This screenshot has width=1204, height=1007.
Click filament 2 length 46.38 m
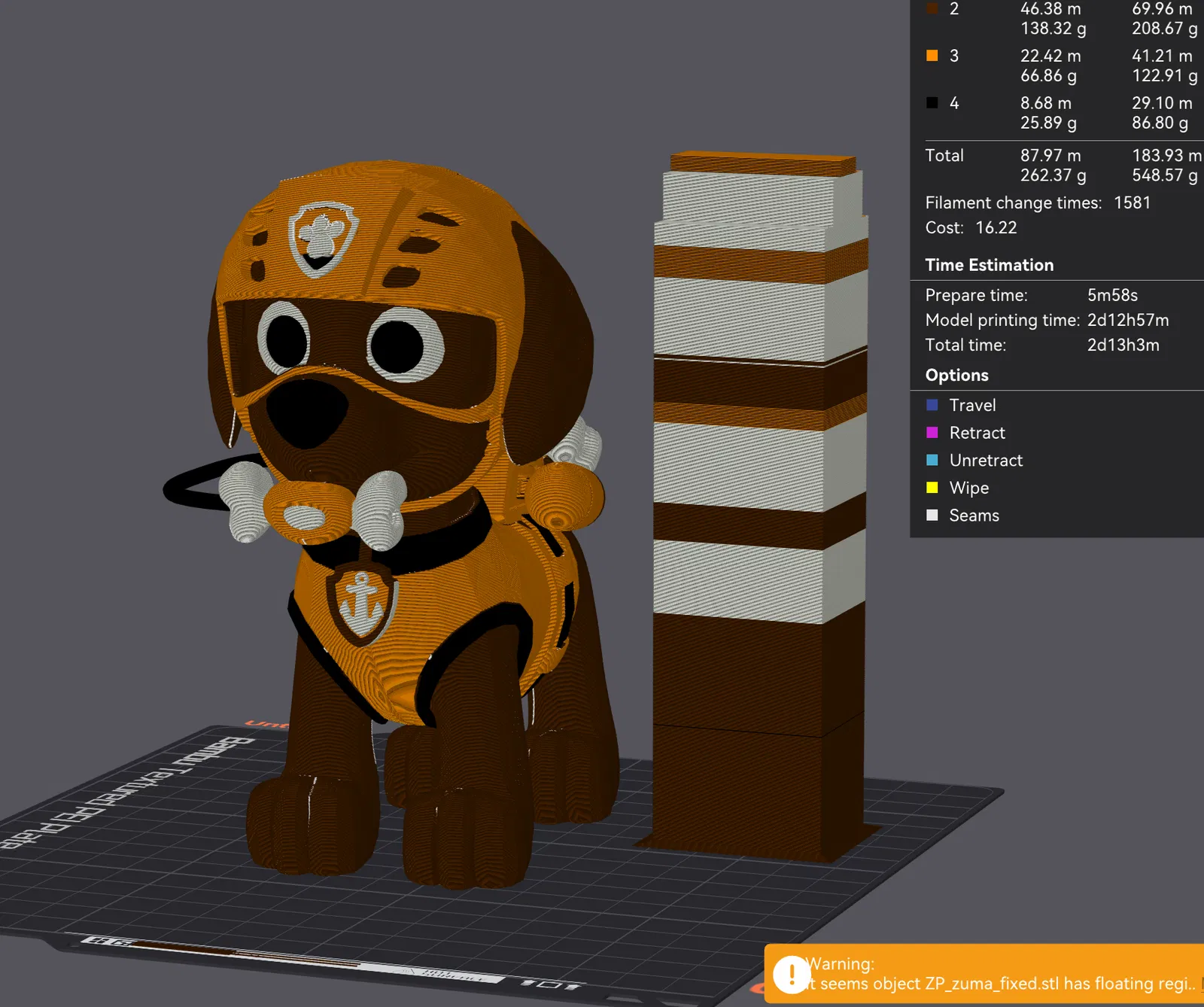click(1050, 8)
